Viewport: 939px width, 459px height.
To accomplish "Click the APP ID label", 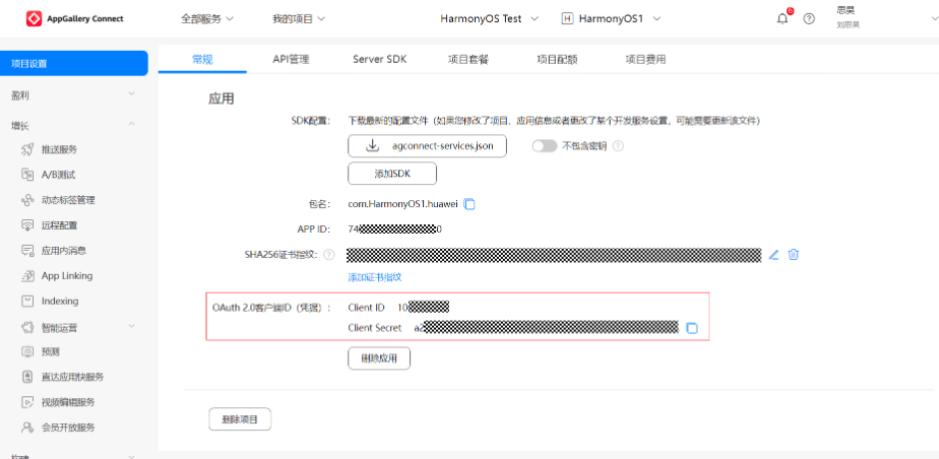I will coord(315,230).
